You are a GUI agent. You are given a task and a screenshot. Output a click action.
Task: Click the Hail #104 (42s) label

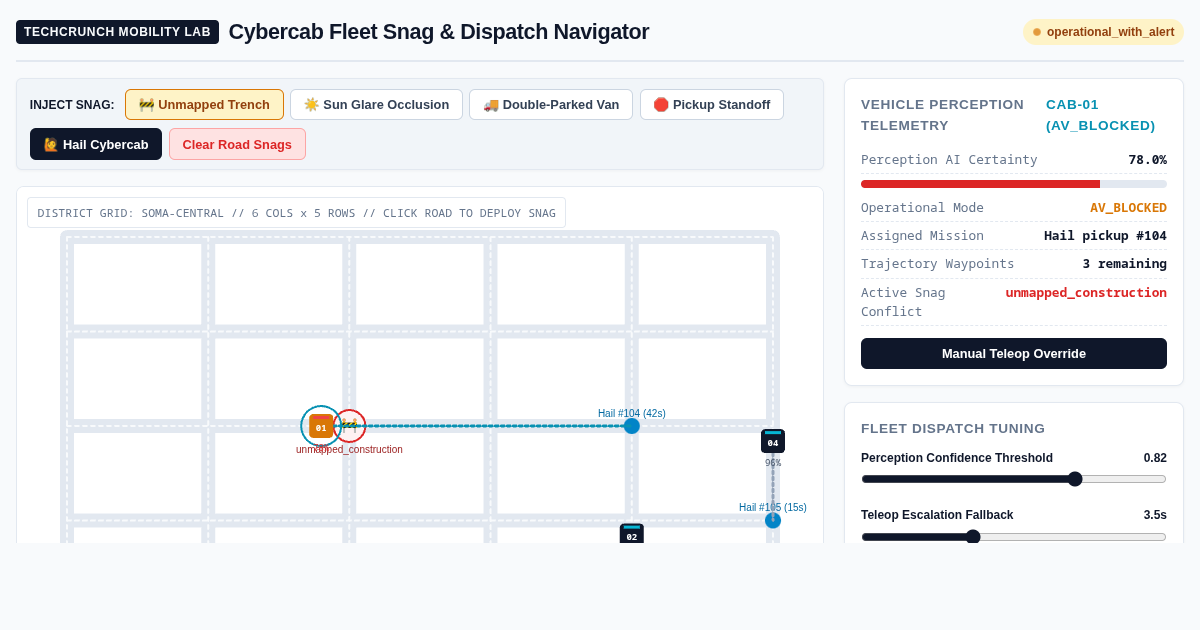(x=632, y=413)
